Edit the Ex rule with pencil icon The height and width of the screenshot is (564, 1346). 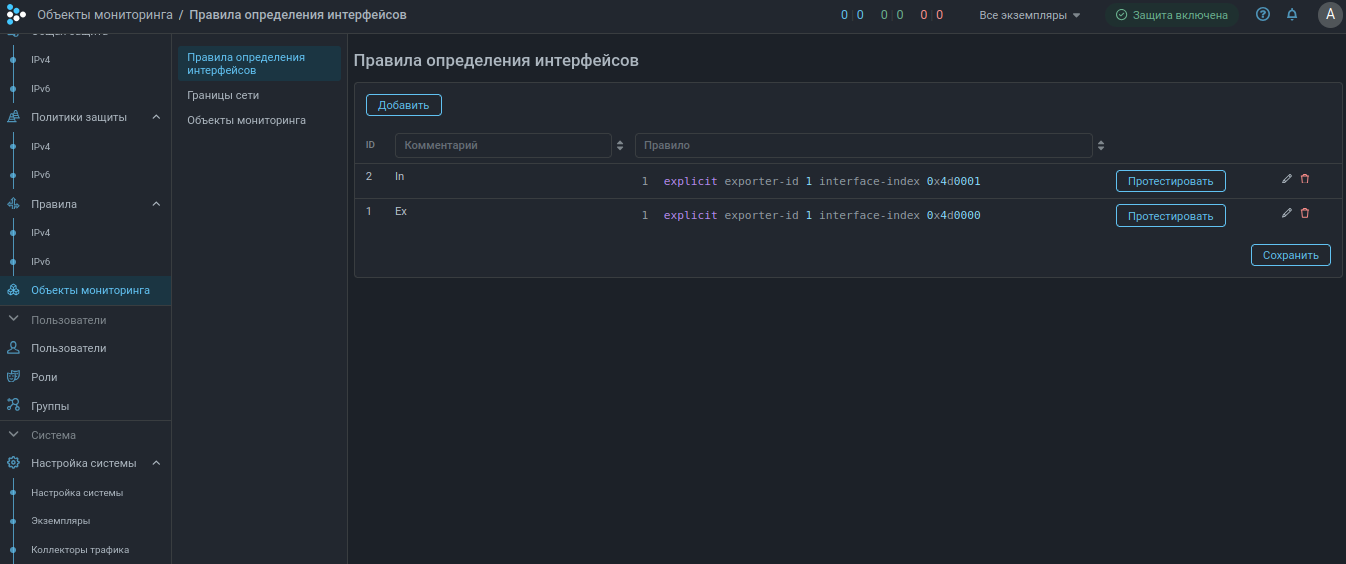point(1287,213)
